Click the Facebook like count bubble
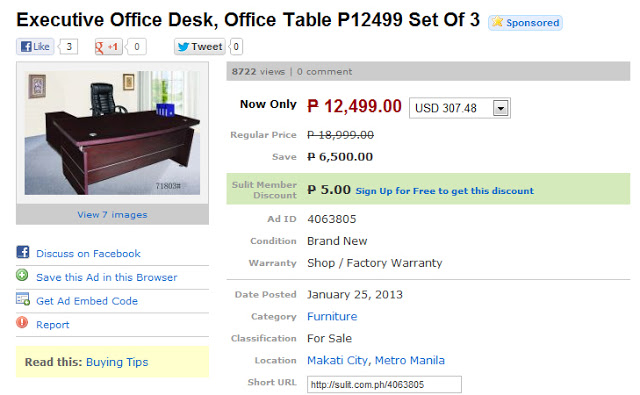 pyautogui.click(x=69, y=47)
